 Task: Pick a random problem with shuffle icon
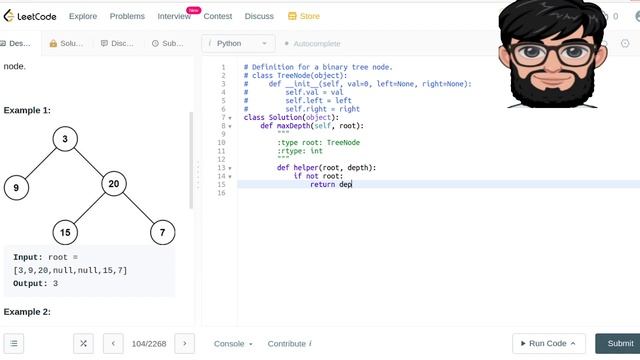(83, 344)
